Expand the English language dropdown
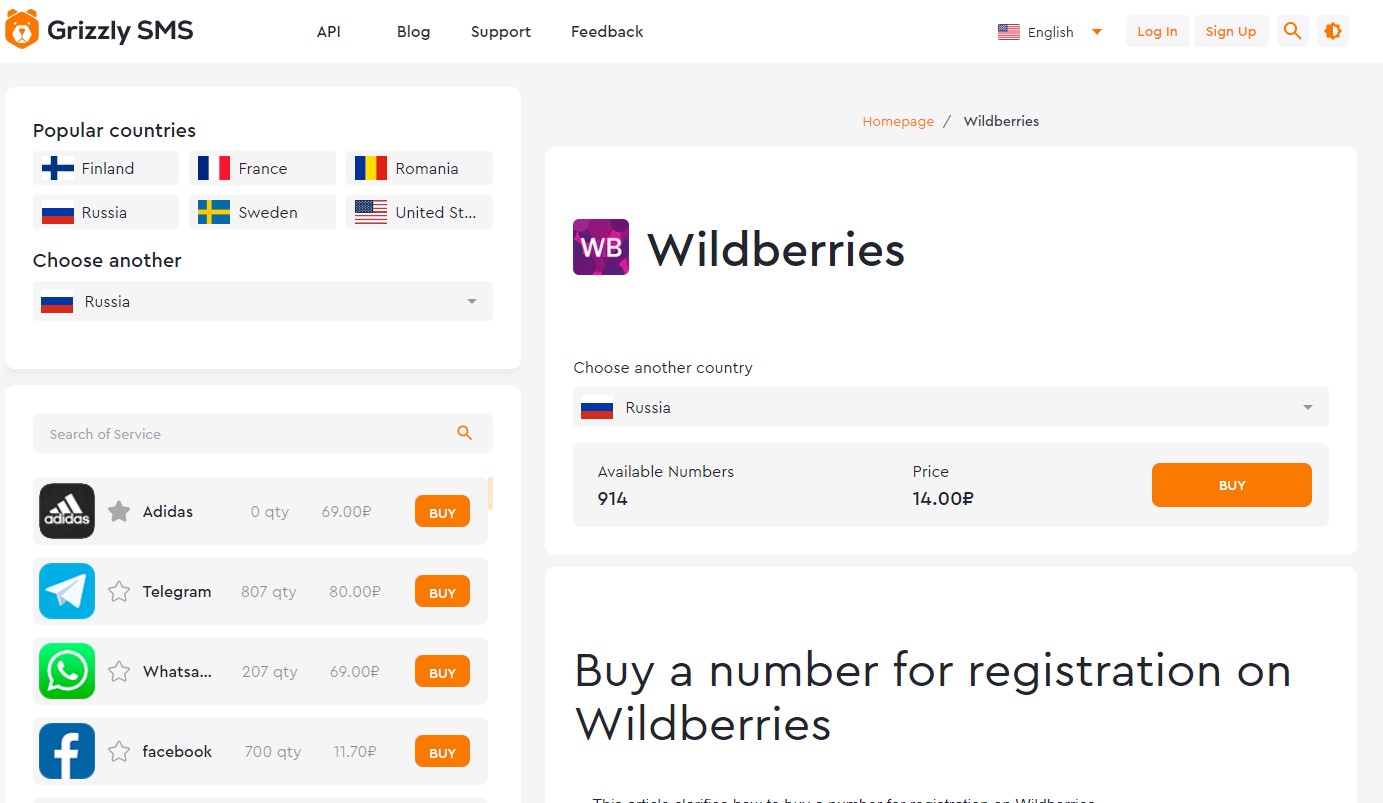1383x803 pixels. pos(1050,32)
